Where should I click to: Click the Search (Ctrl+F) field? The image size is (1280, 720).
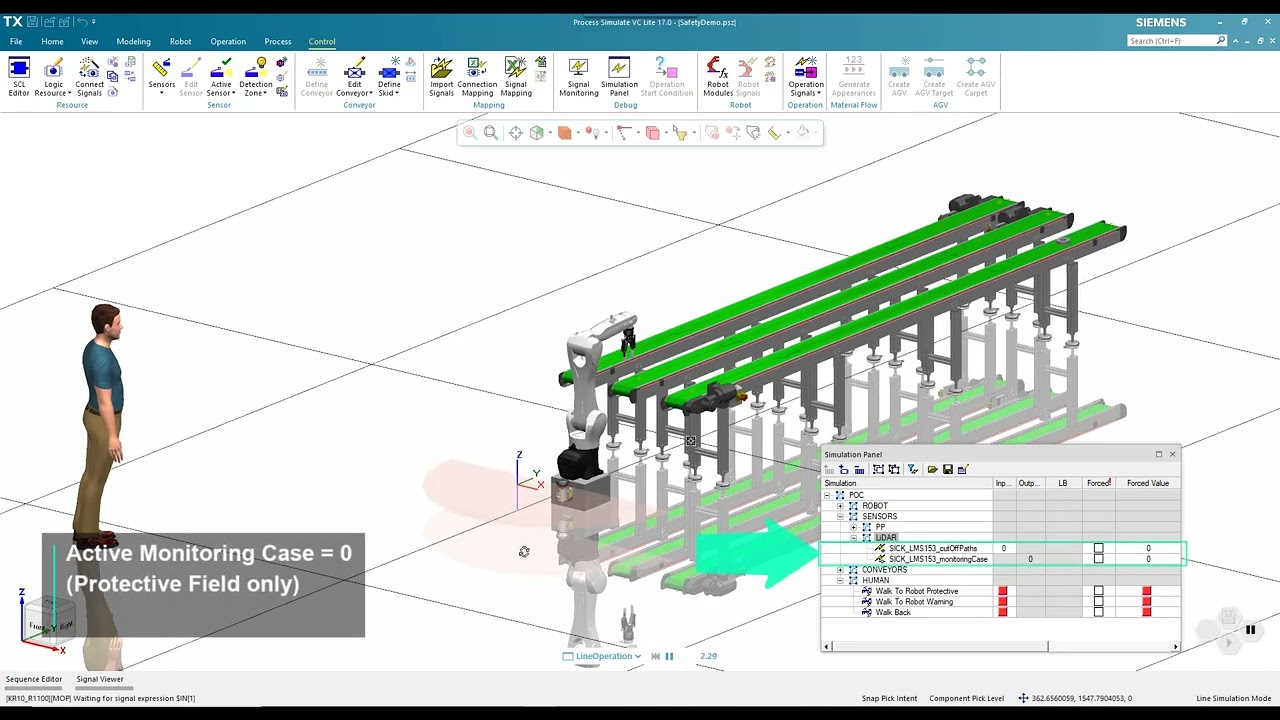[x=1176, y=41]
